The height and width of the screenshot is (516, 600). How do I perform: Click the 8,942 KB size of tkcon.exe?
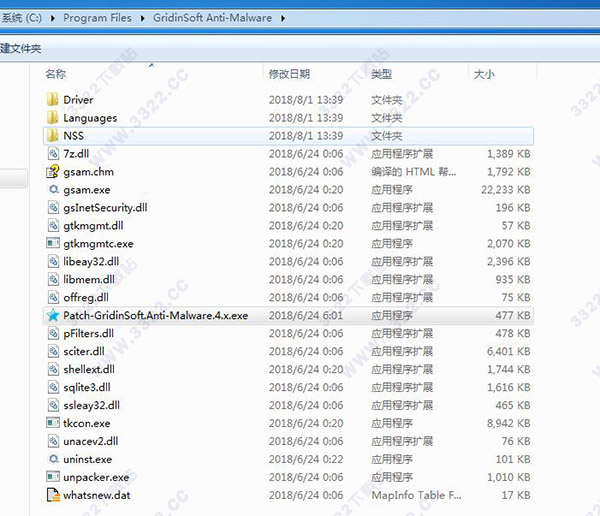(509, 423)
